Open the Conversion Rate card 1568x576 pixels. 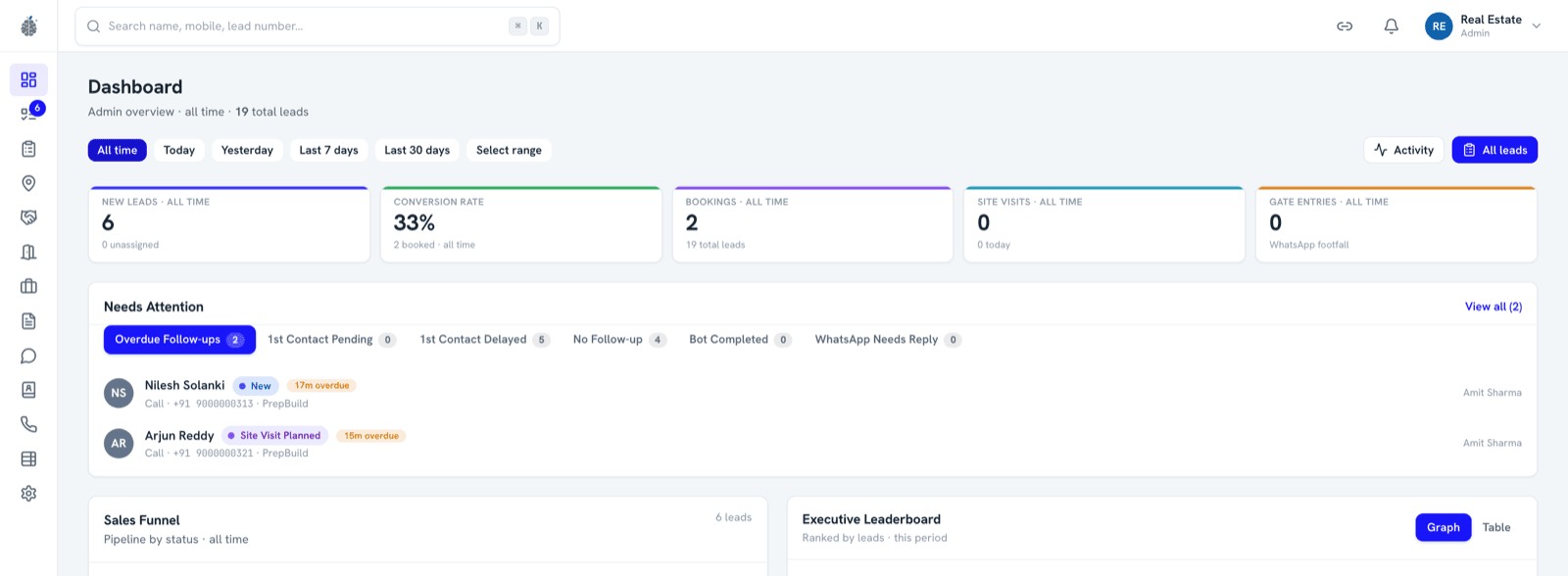521,224
